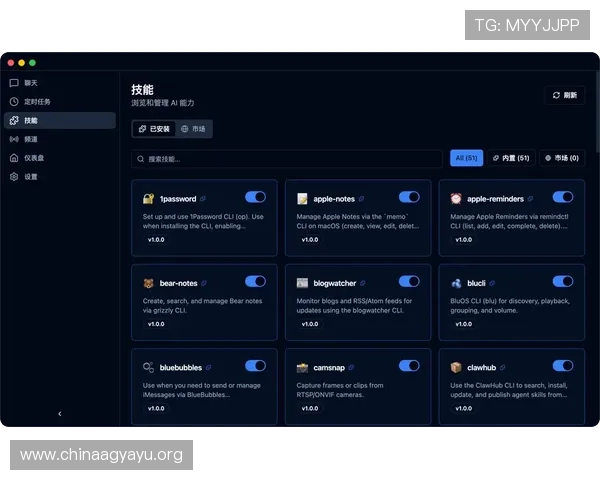This screenshot has width=600, height=480.
Task: Open the bear-notes skill name
Action: click(x=178, y=283)
